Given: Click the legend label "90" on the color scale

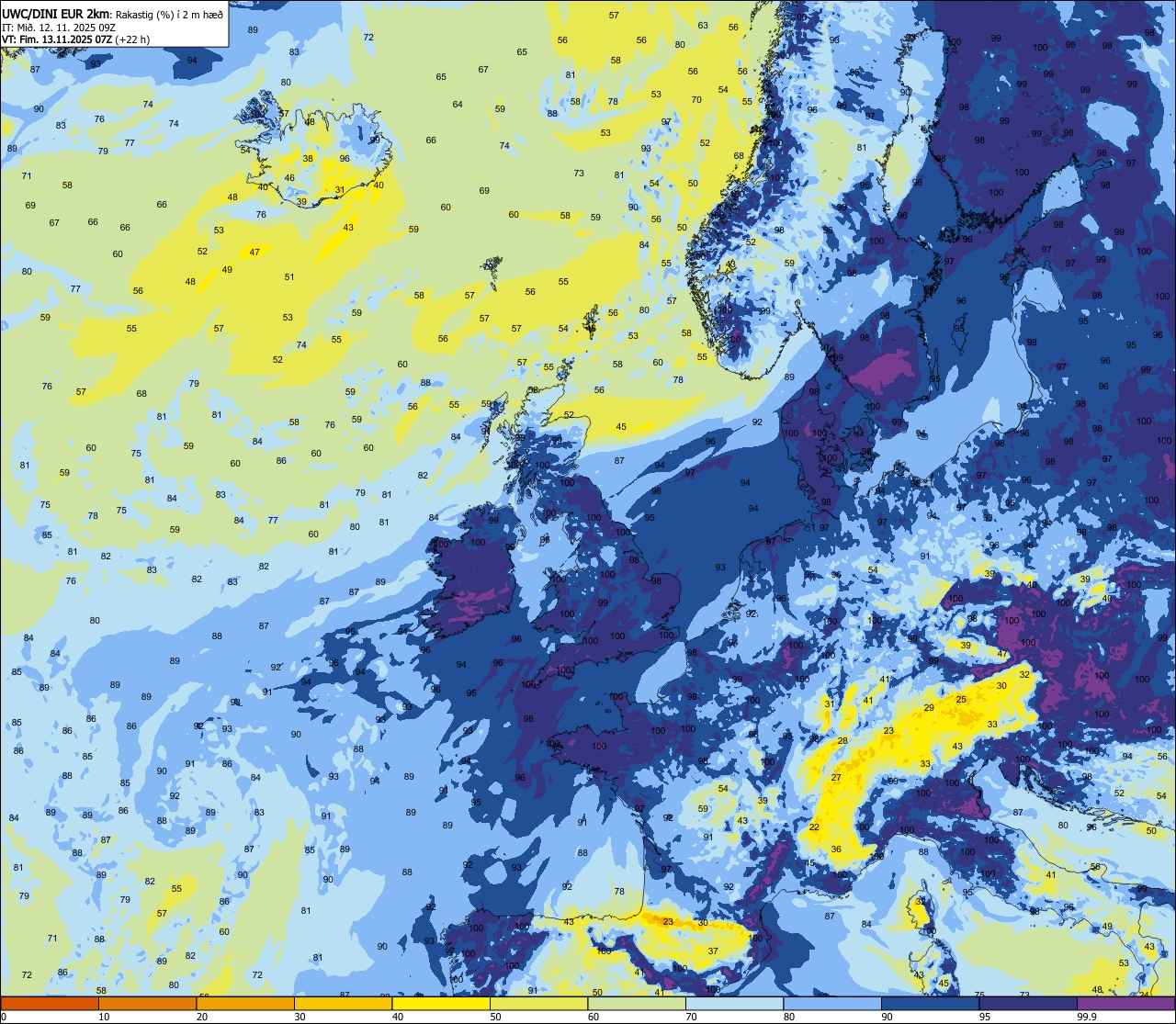Looking at the screenshot, I should pos(887,1017).
